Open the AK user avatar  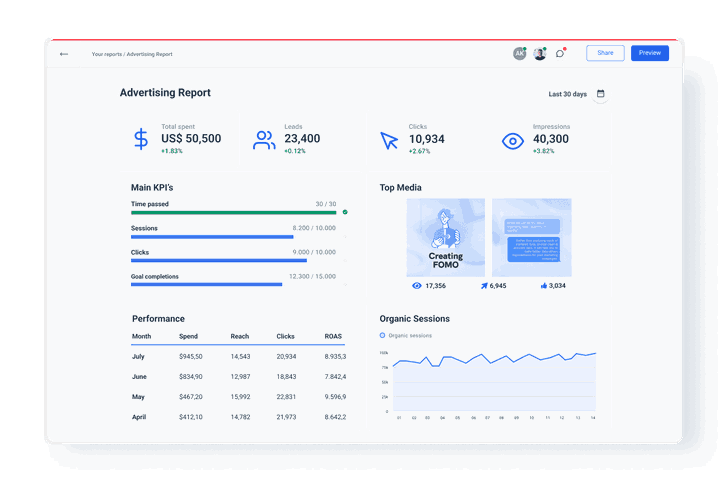click(x=520, y=53)
